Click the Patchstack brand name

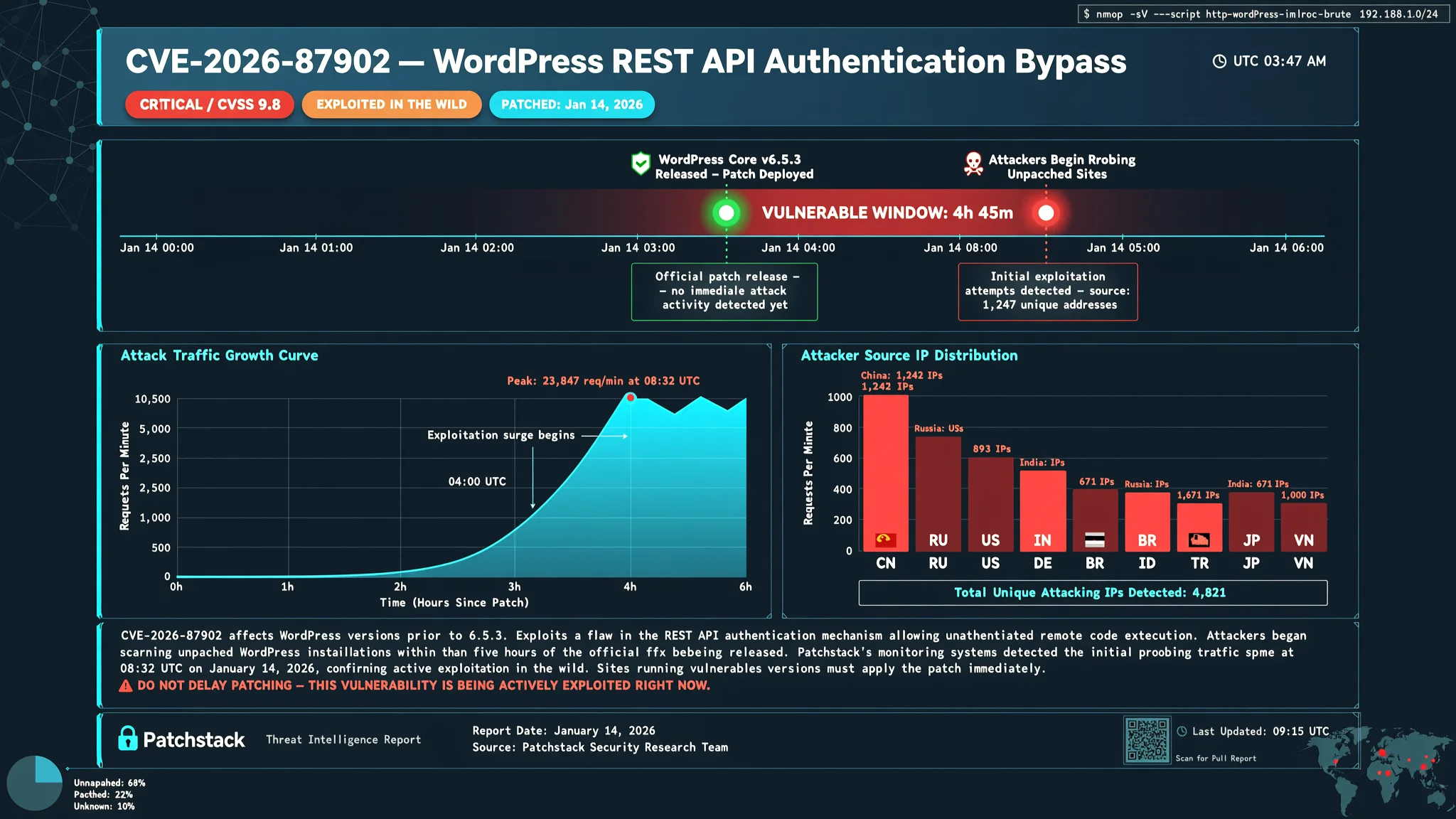[194, 740]
